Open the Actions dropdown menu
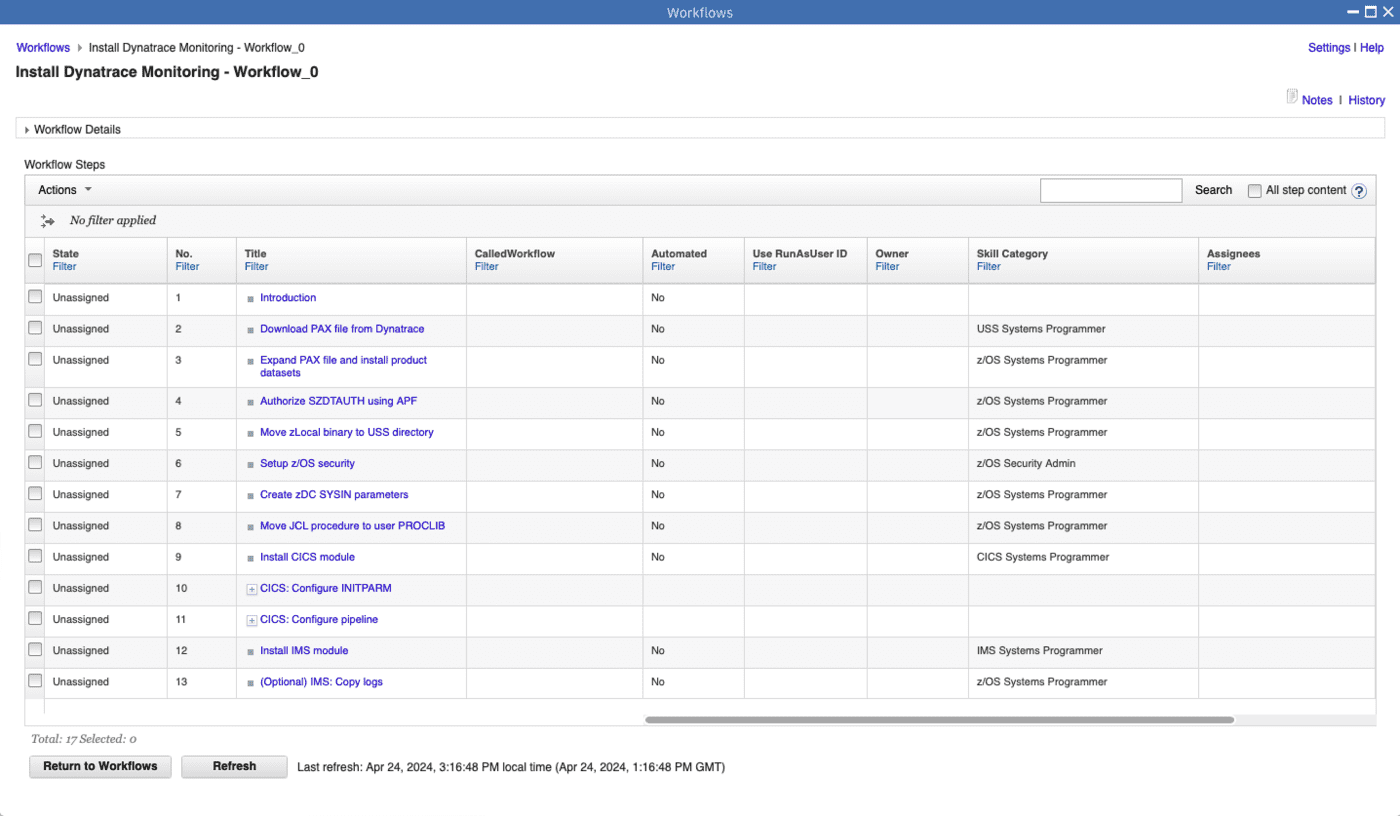Image resolution: width=1400 pixels, height=816 pixels. [x=64, y=189]
